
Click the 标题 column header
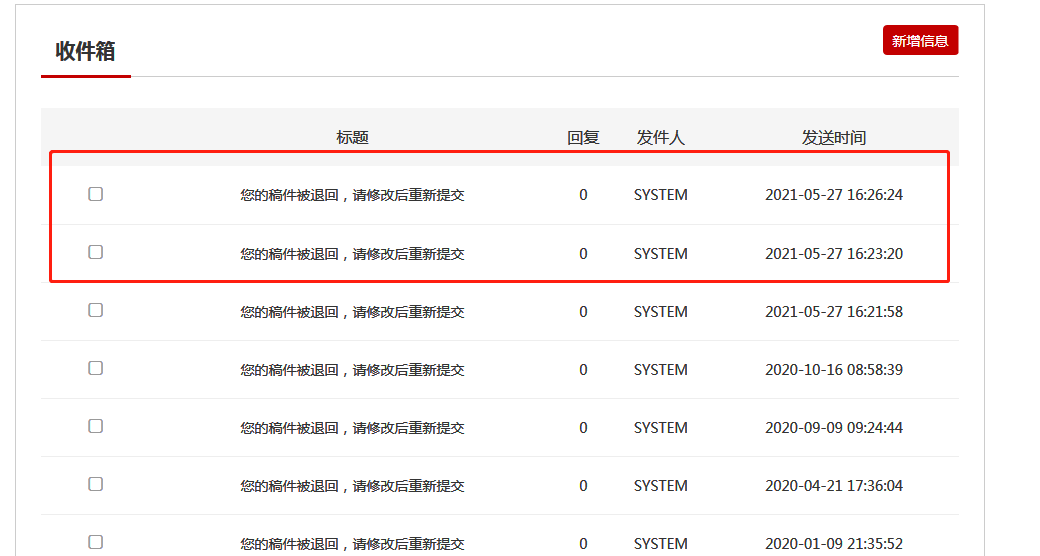tap(352, 138)
